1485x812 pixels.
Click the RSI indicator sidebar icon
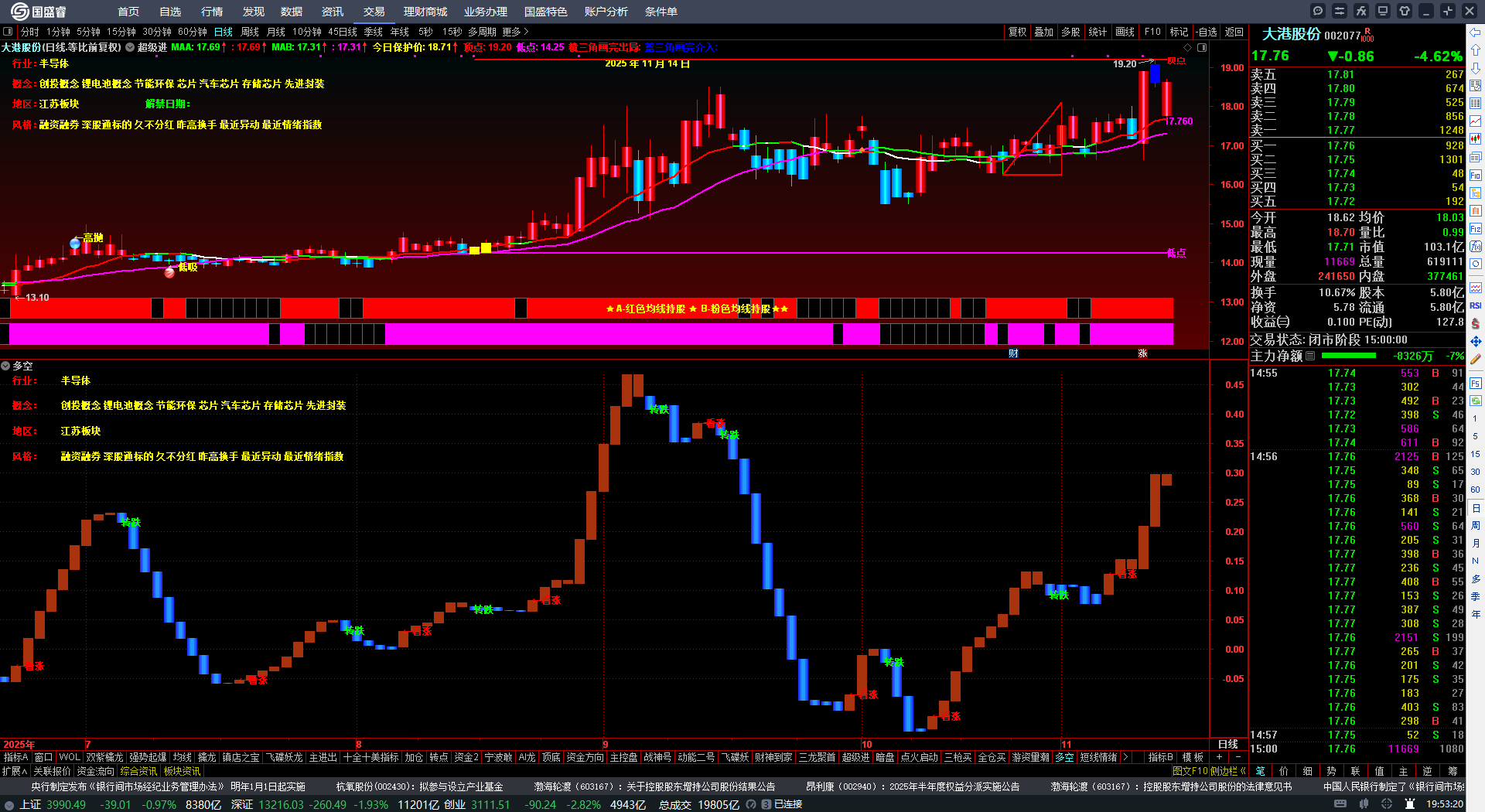click(x=1476, y=305)
